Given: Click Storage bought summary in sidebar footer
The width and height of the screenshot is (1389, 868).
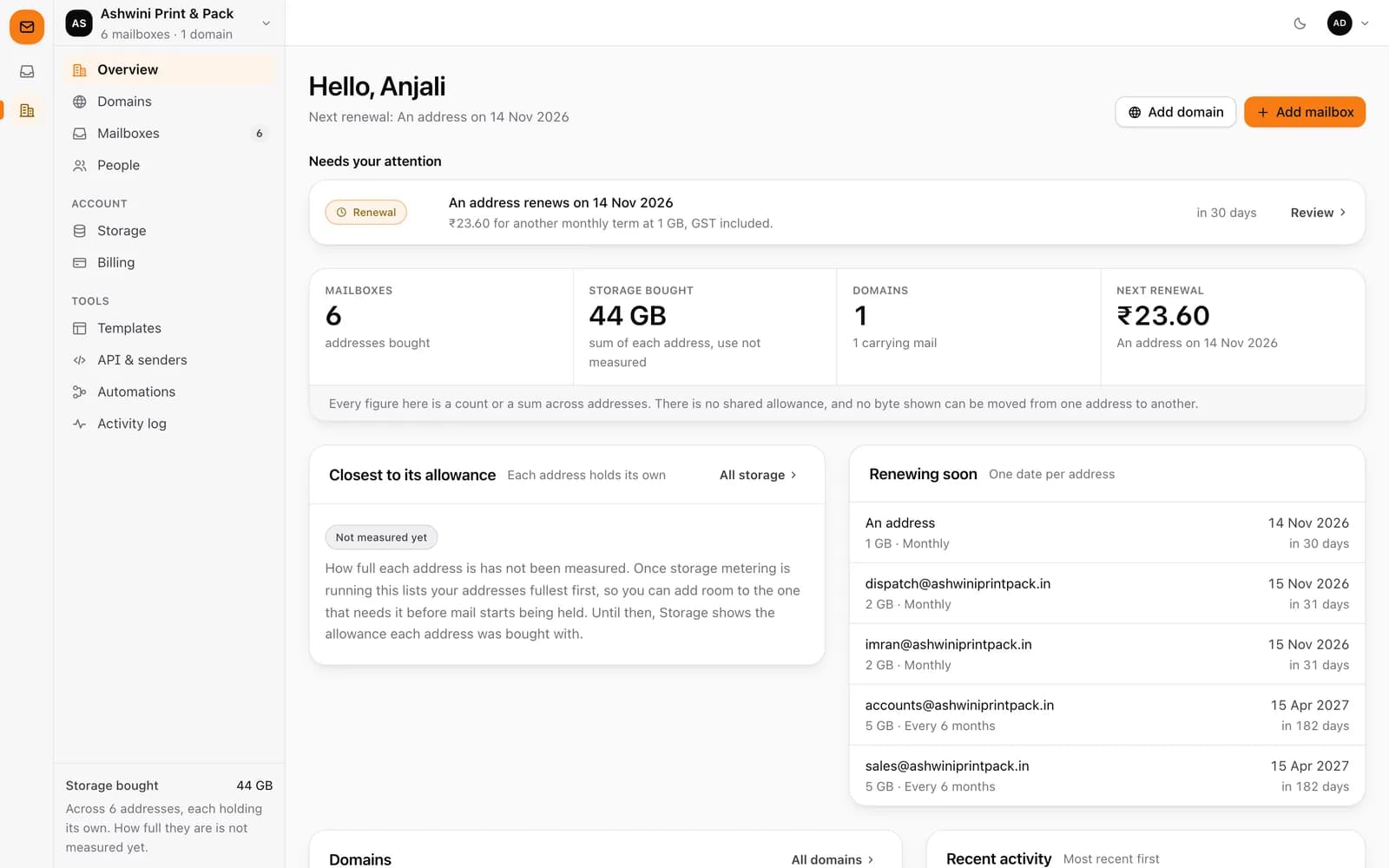Looking at the screenshot, I should coord(169,816).
